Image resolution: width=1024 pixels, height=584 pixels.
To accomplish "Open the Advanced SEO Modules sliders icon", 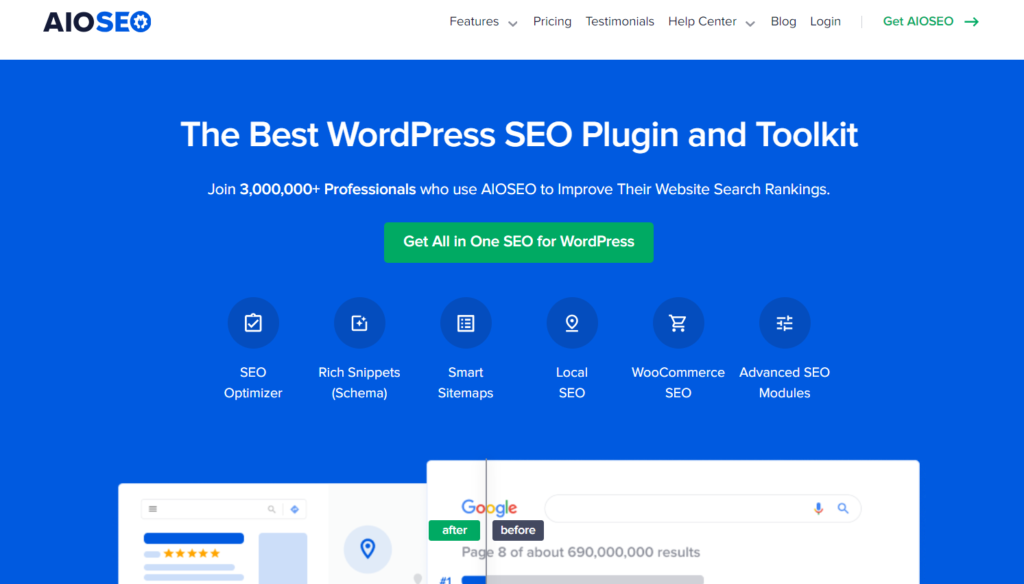I will click(x=784, y=322).
